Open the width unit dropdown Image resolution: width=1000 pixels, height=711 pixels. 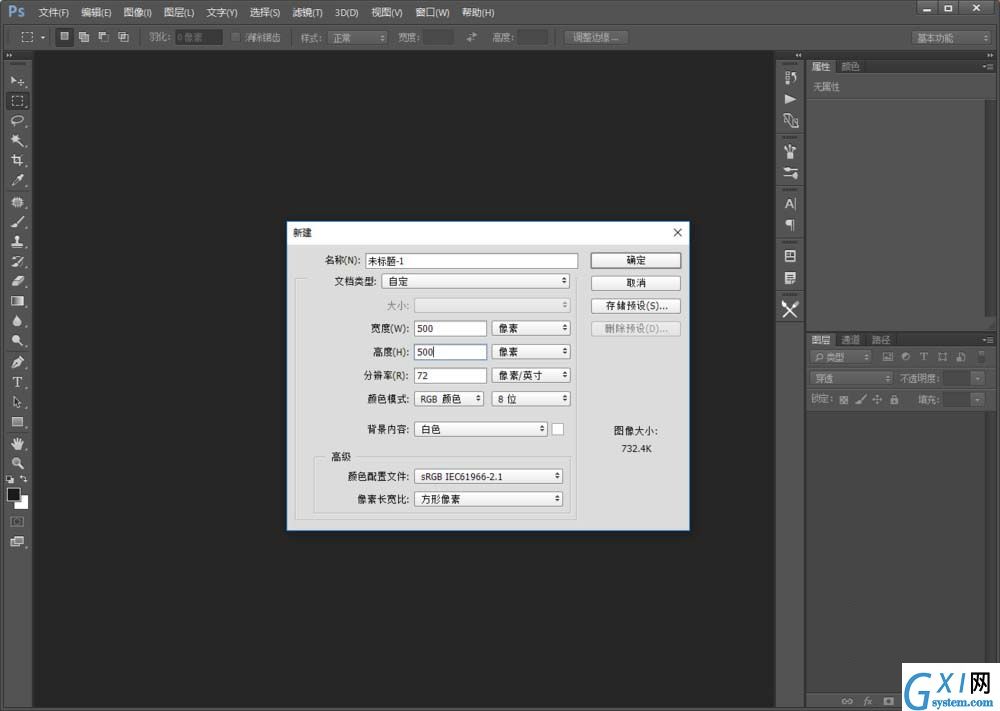click(531, 328)
